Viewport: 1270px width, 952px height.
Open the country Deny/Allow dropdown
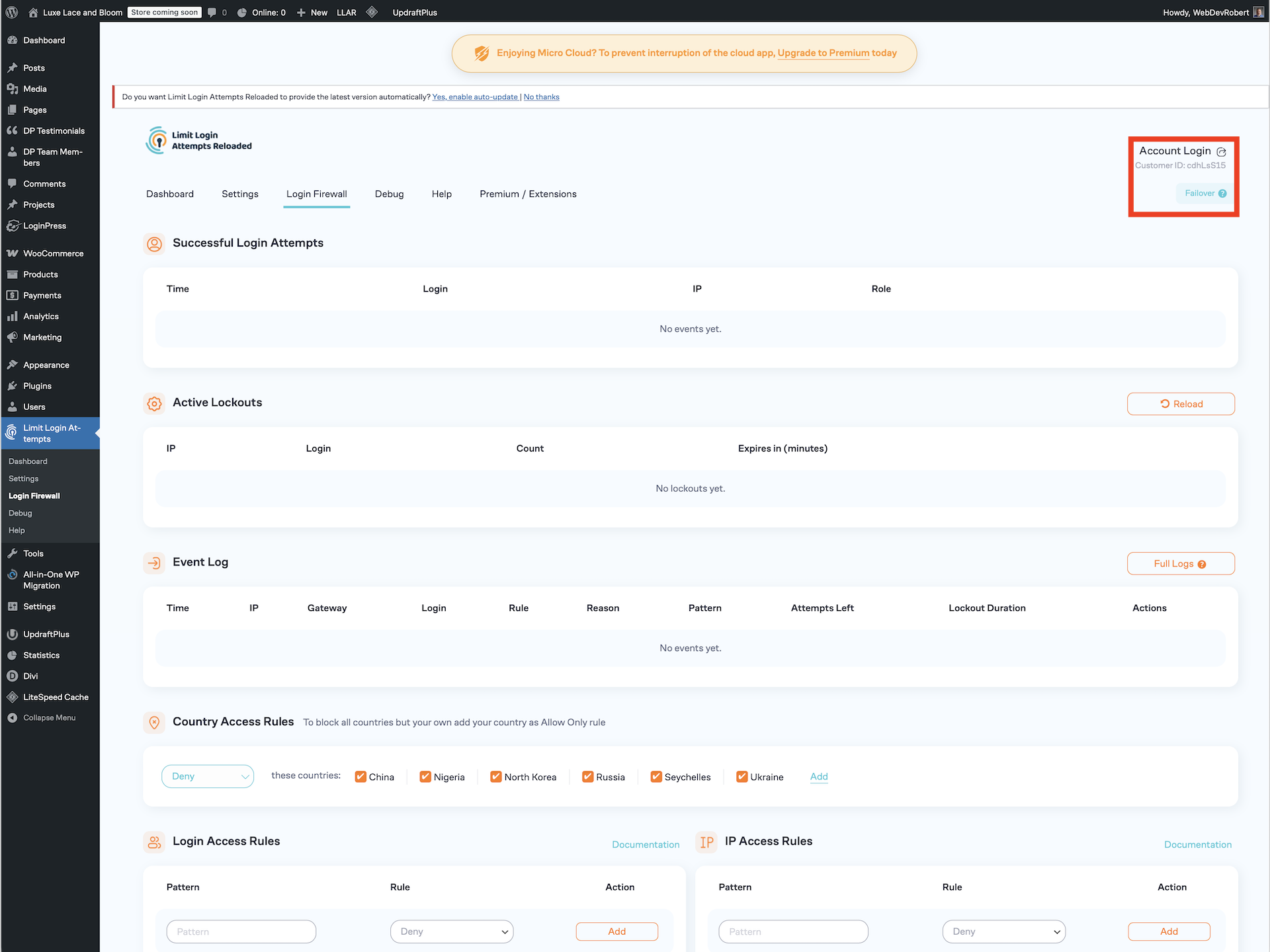click(208, 776)
